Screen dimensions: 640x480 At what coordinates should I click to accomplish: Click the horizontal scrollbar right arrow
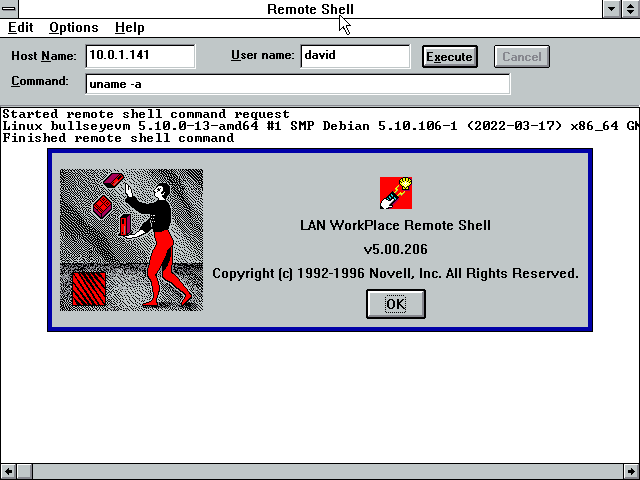(x=631, y=471)
